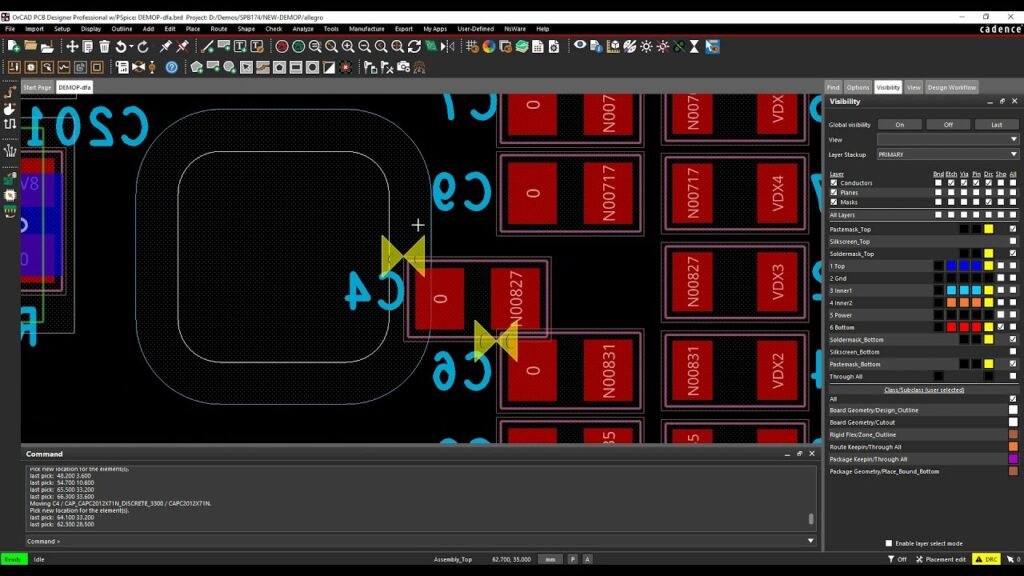Open the Route menu
Viewport: 1024px width, 576px height.
[219, 29]
